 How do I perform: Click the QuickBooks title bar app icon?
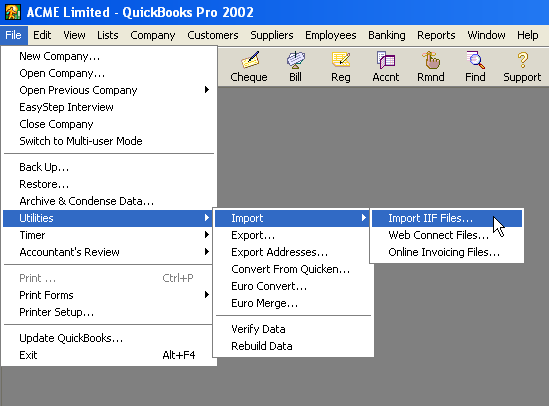coord(13,12)
